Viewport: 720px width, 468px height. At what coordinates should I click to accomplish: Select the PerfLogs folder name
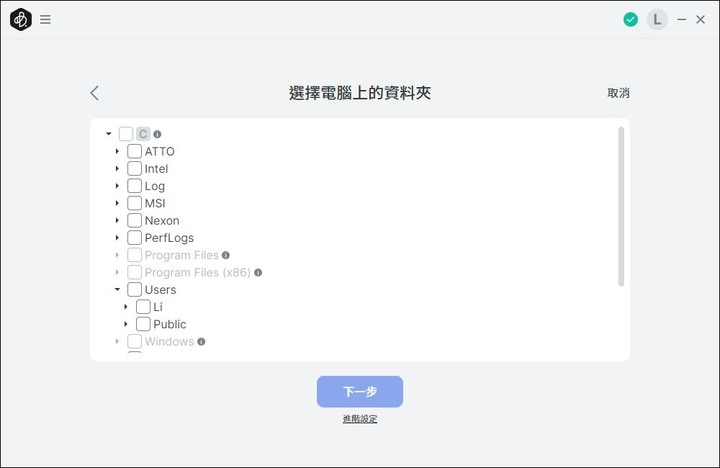[x=169, y=238]
